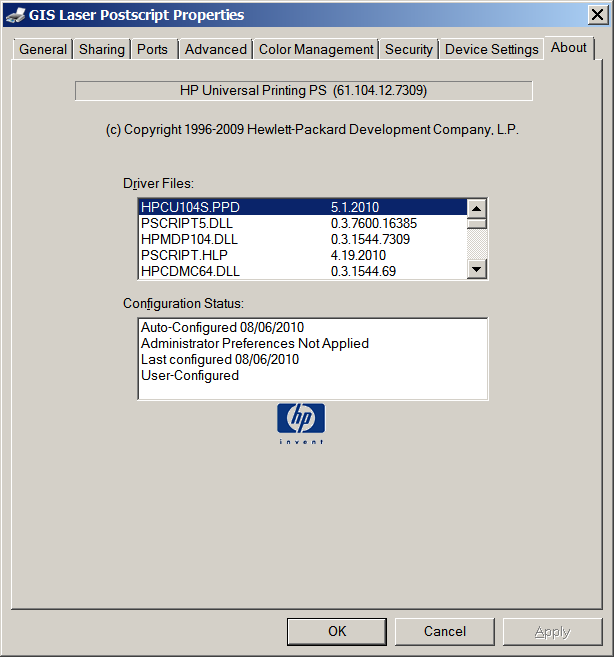Switch to the General tab
614x657 pixels.
(43, 49)
